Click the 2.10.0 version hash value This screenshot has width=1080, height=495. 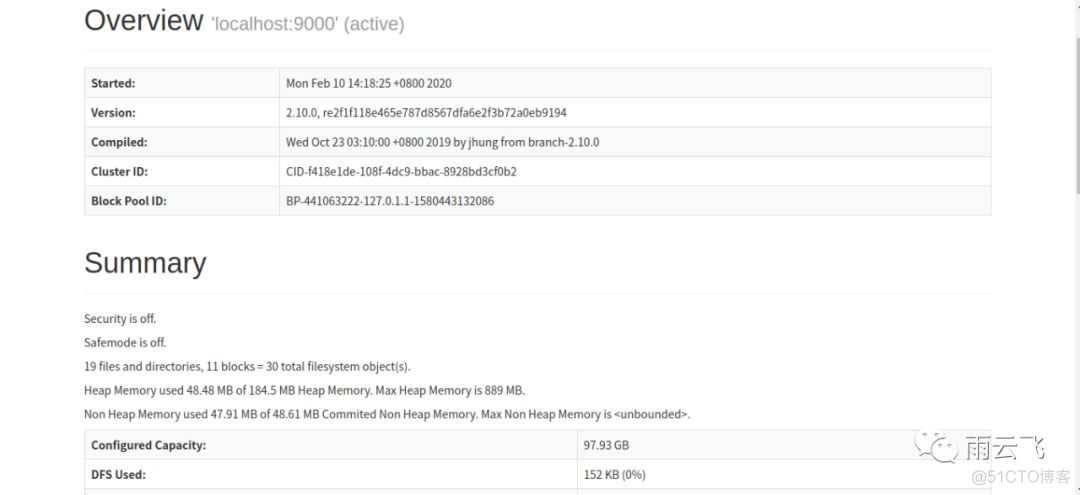point(426,113)
